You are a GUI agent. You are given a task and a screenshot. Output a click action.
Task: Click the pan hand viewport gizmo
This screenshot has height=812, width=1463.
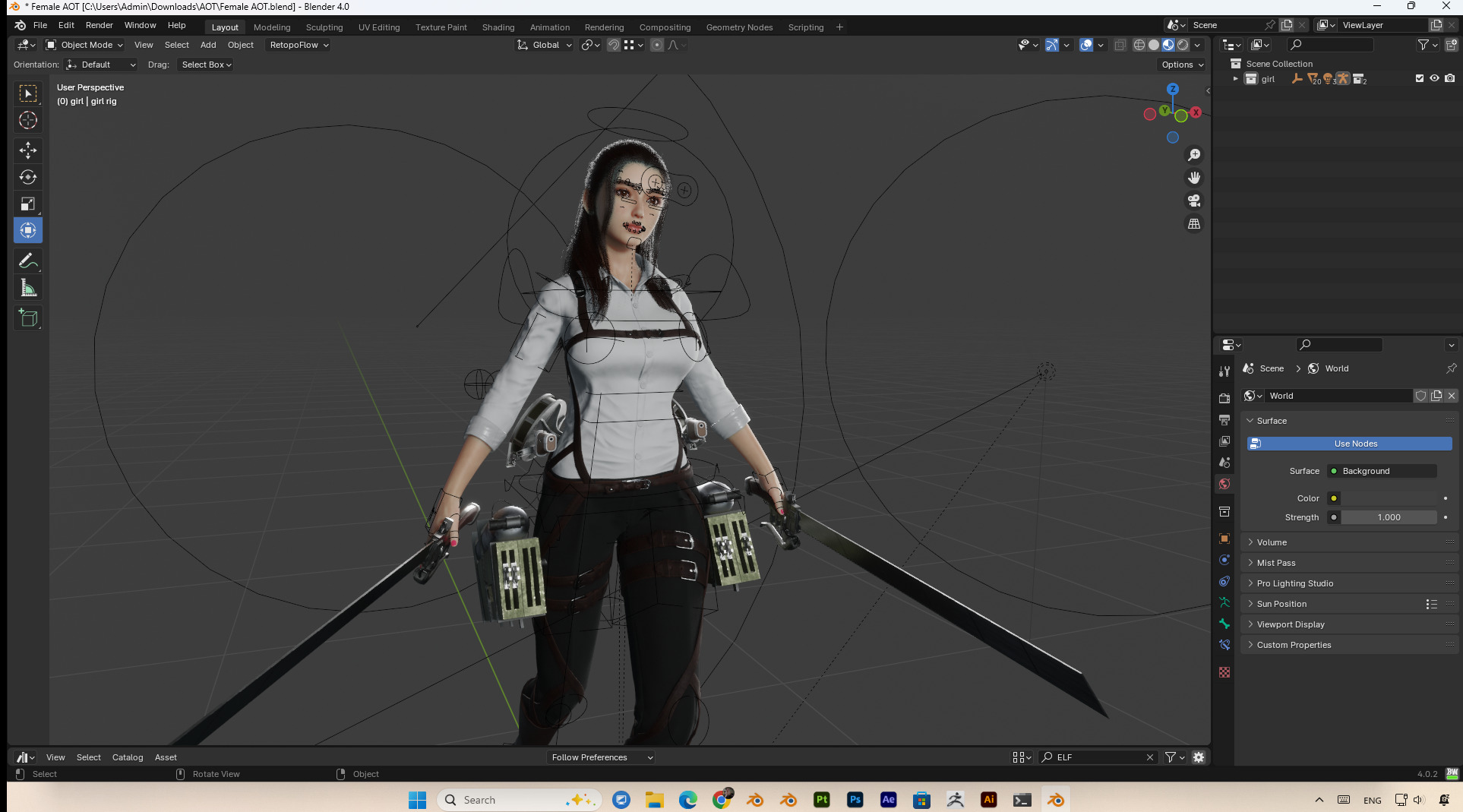click(1194, 178)
